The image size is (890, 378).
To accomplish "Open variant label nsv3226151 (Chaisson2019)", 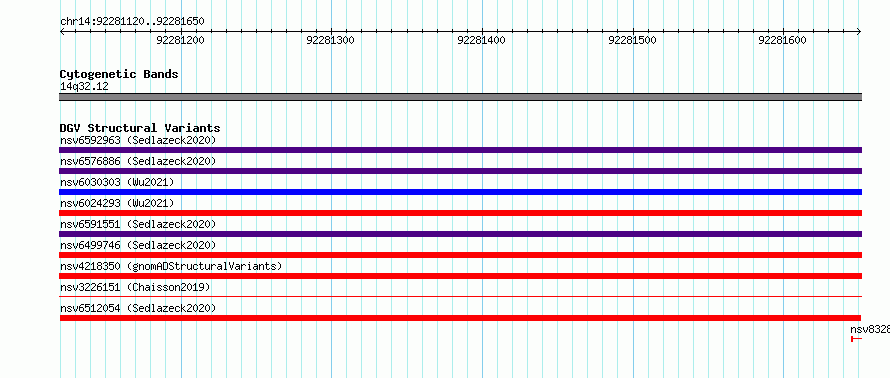I will (x=135, y=287).
